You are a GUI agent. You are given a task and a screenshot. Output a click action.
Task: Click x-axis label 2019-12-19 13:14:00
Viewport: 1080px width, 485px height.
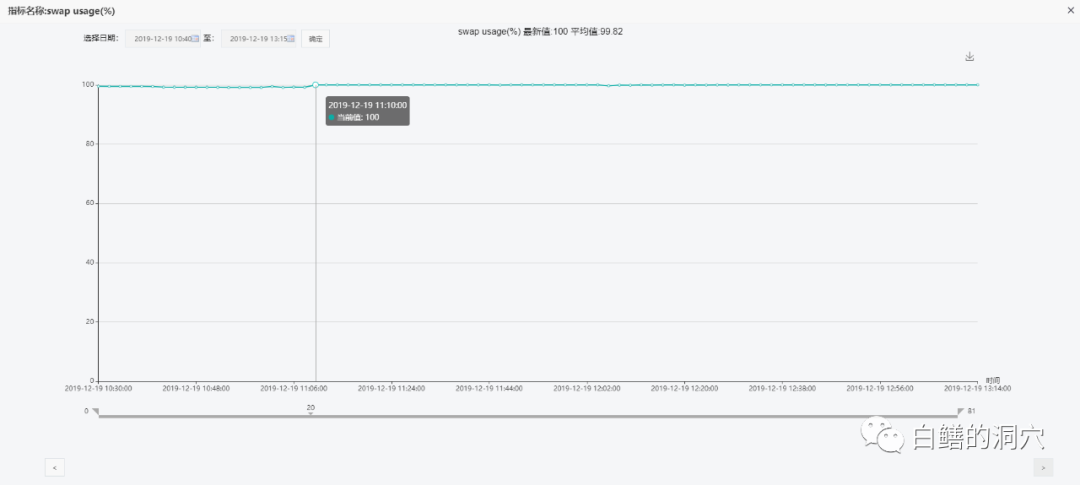(977, 389)
